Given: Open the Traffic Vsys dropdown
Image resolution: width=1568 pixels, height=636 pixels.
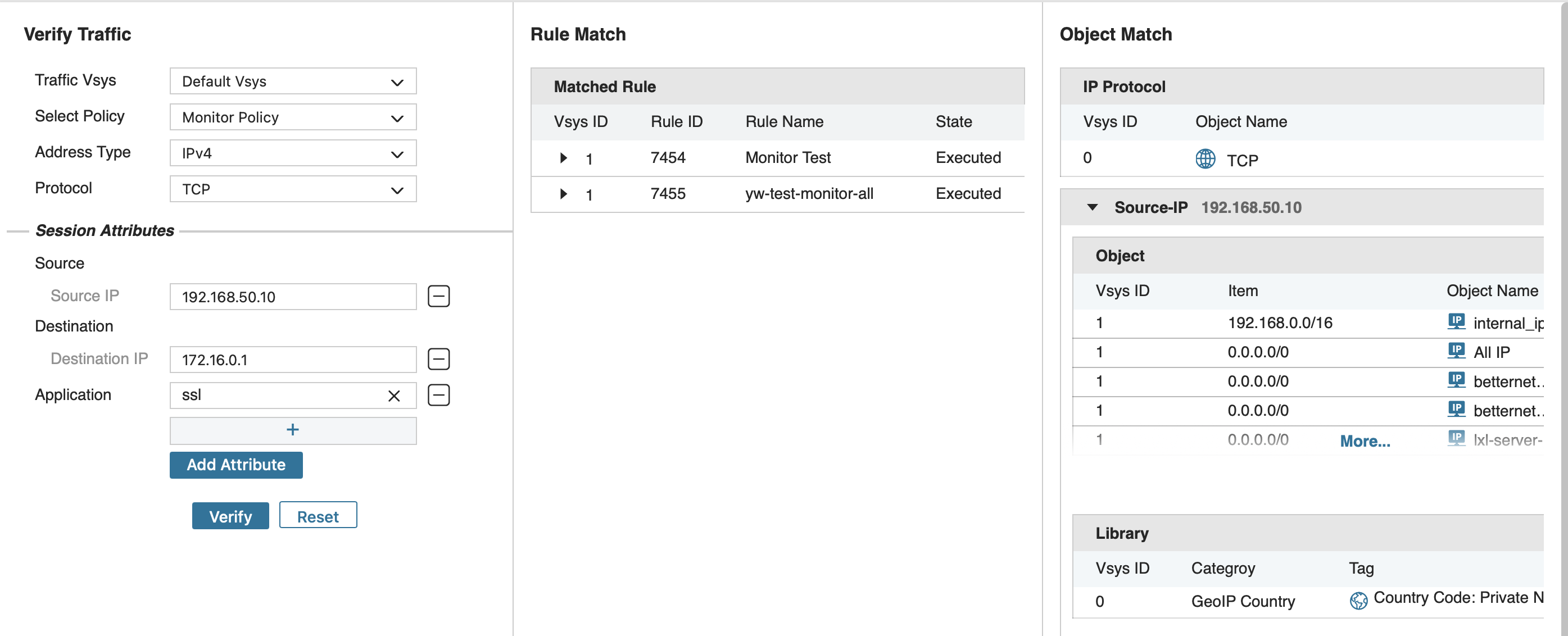Looking at the screenshot, I should tap(293, 81).
